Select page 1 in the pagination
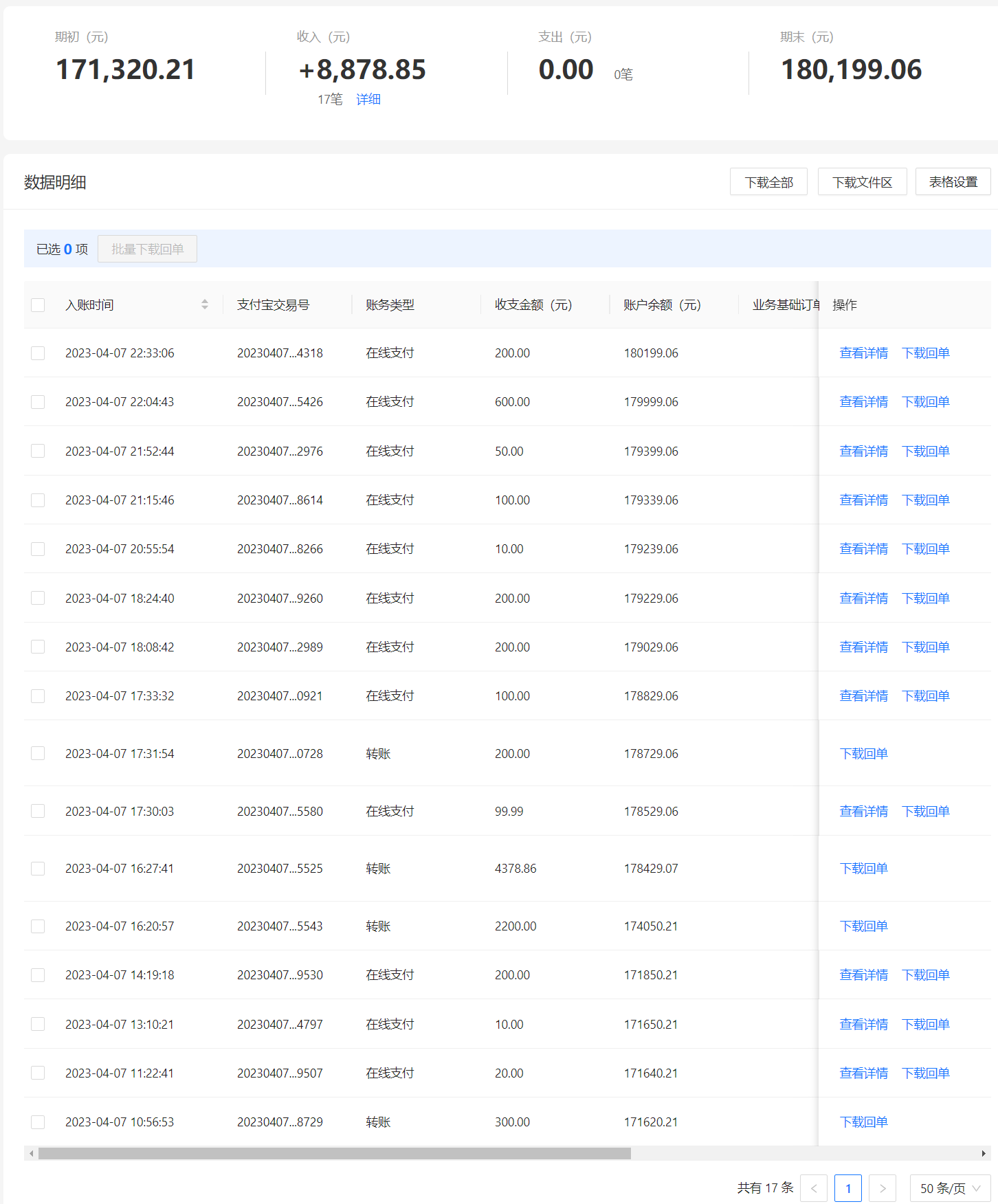998x1204 pixels. 848,1188
